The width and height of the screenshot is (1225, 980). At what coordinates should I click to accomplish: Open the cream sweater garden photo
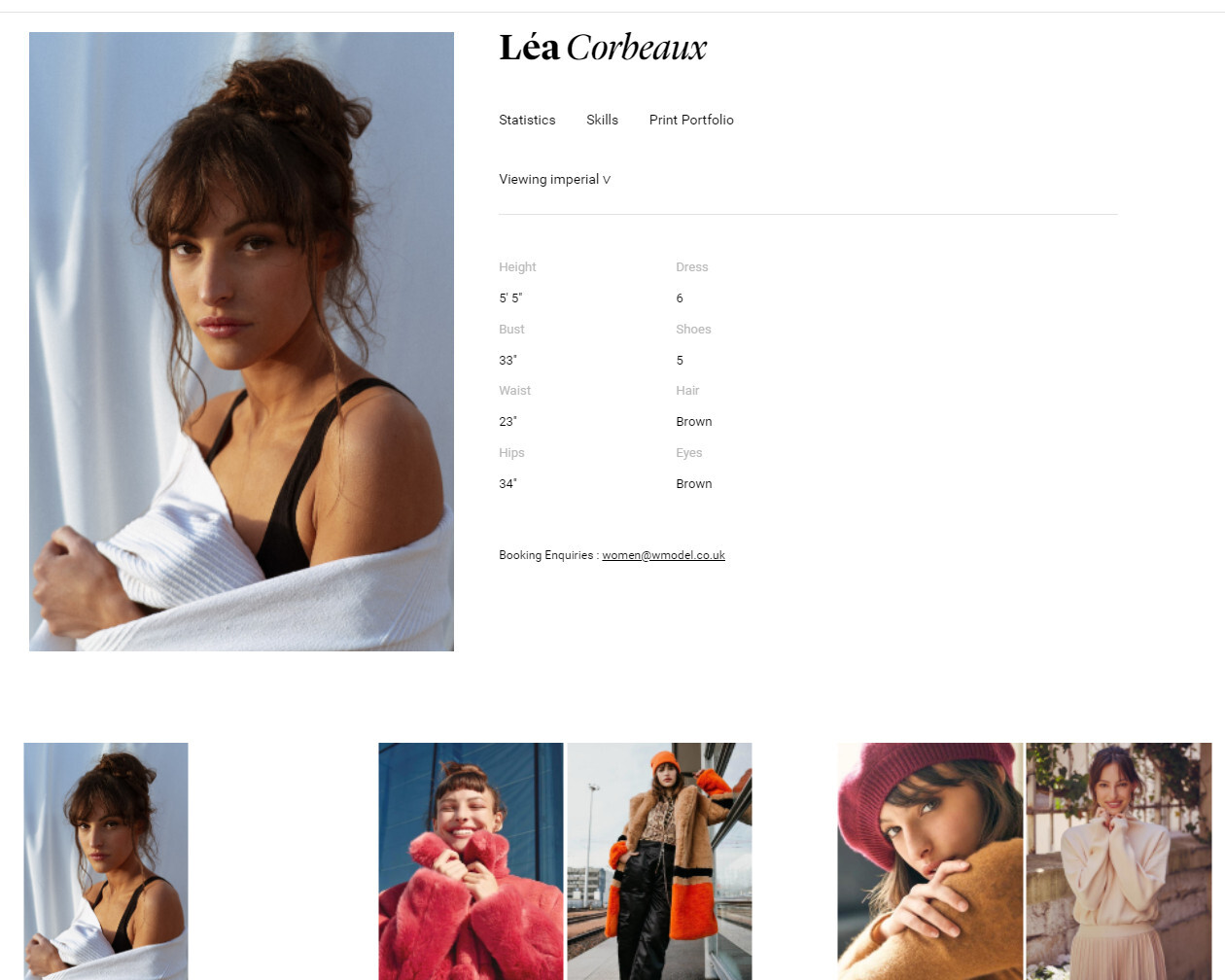point(1119,861)
